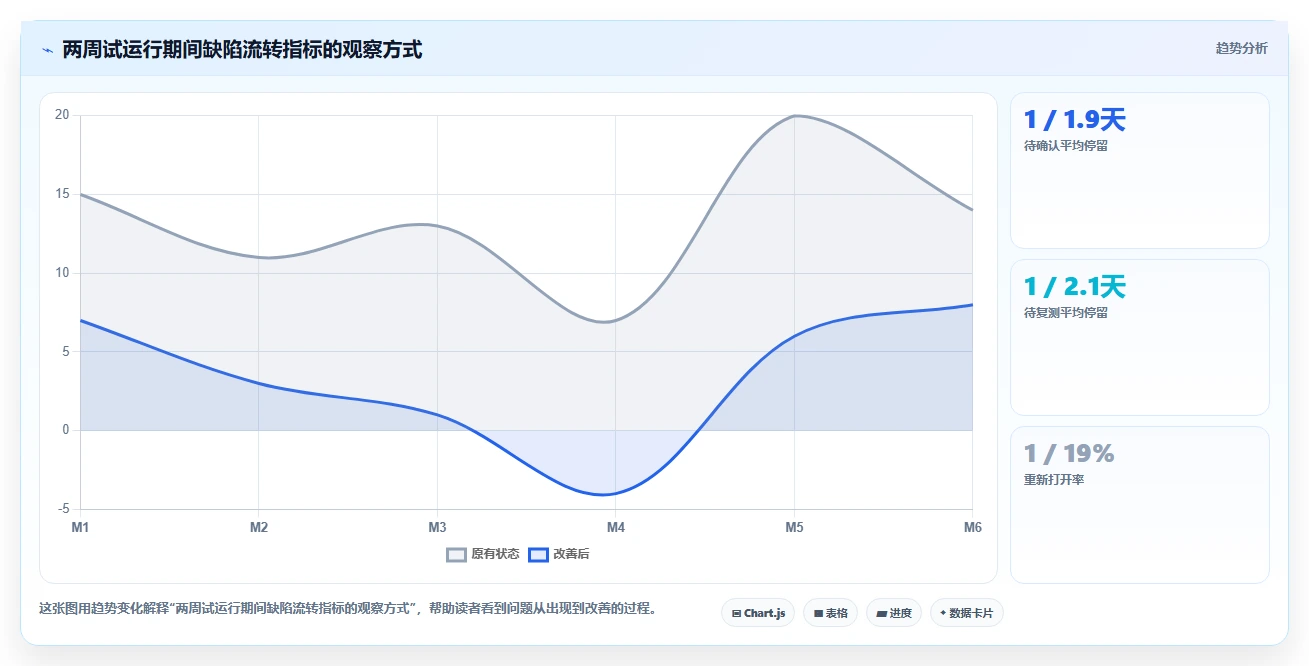Click the 15 y-axis label
Viewport: 1309px width, 666px height.
62,194
